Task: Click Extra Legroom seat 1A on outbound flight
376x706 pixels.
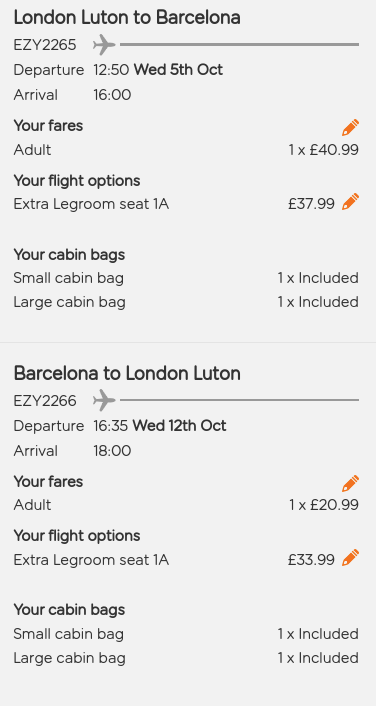Action: click(x=91, y=204)
